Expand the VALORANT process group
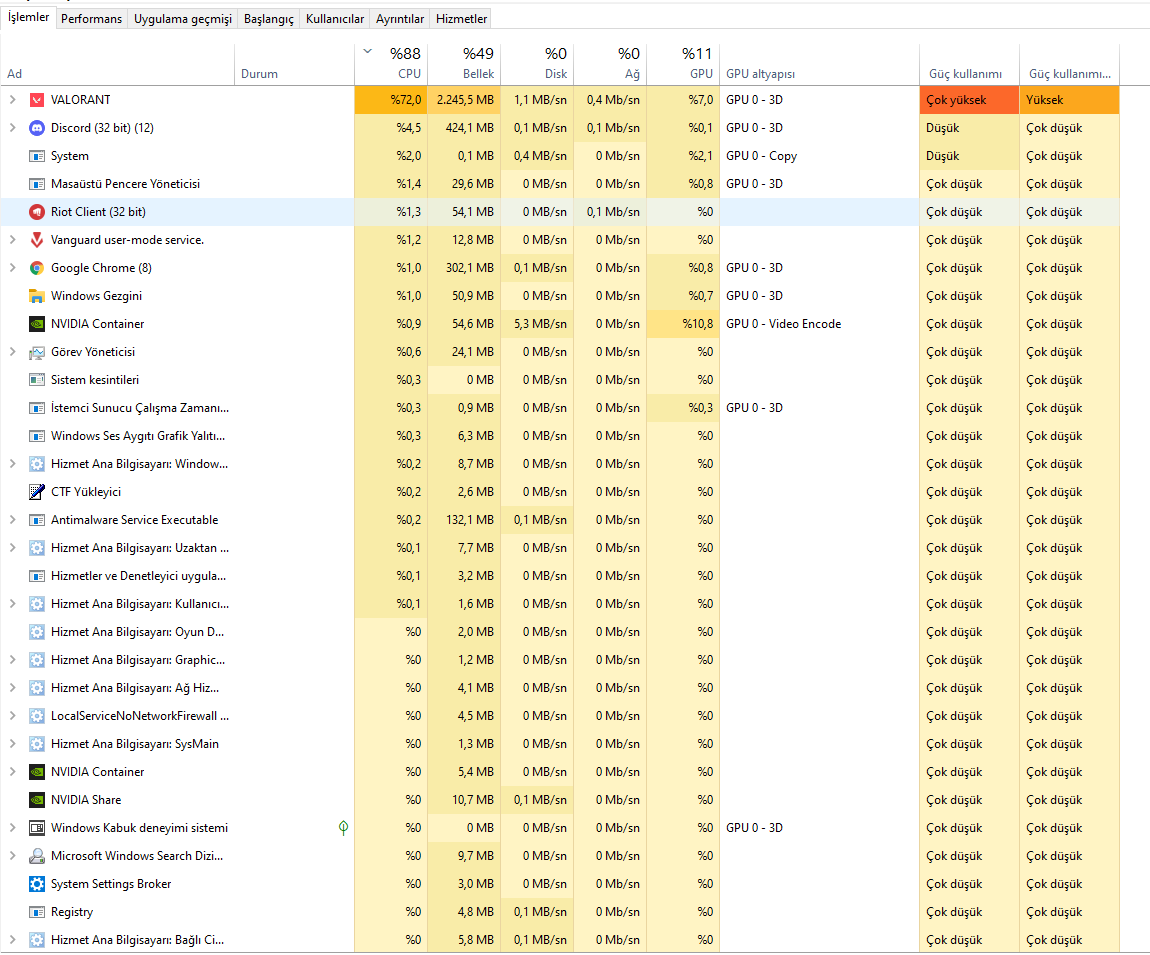This screenshot has width=1150, height=955. (x=13, y=100)
